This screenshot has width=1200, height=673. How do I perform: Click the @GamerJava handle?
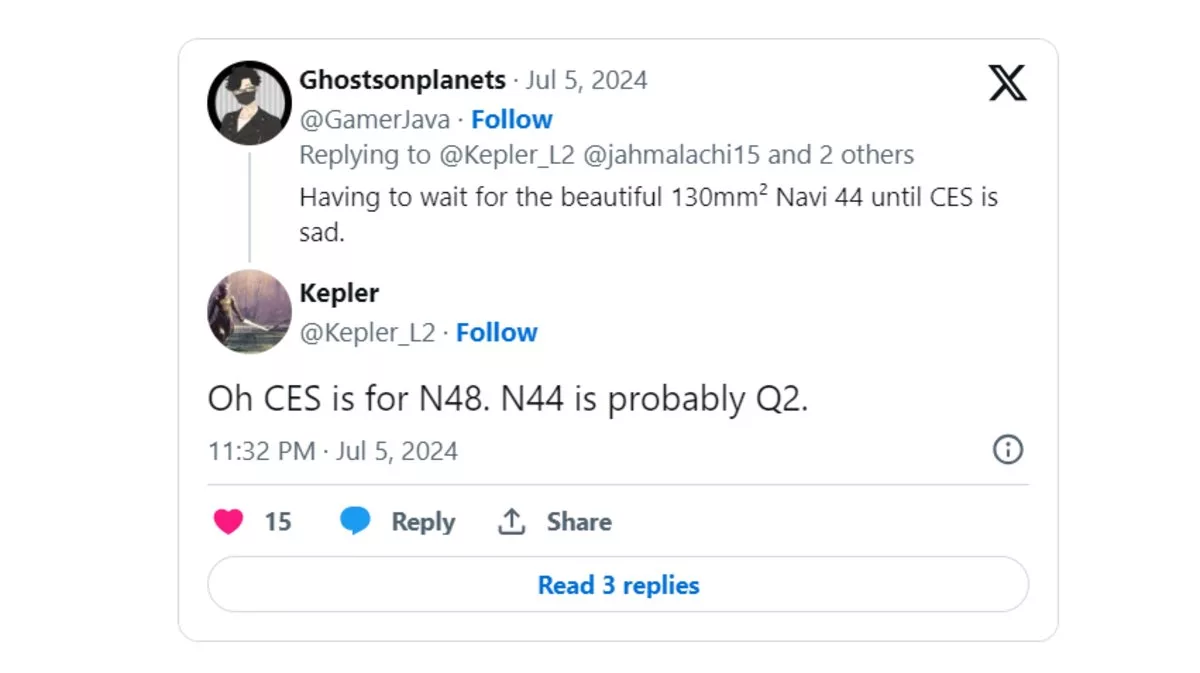374,119
